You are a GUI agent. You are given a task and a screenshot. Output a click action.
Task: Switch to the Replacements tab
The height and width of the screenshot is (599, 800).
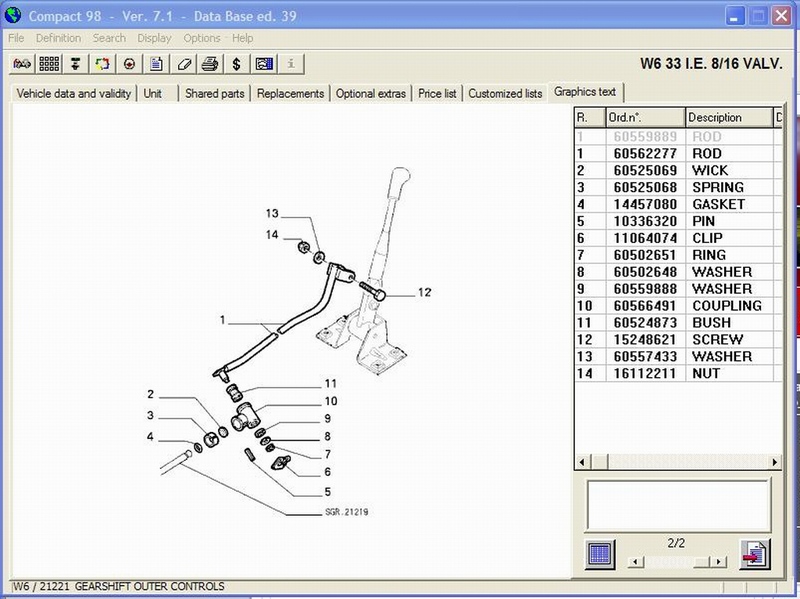click(x=290, y=93)
